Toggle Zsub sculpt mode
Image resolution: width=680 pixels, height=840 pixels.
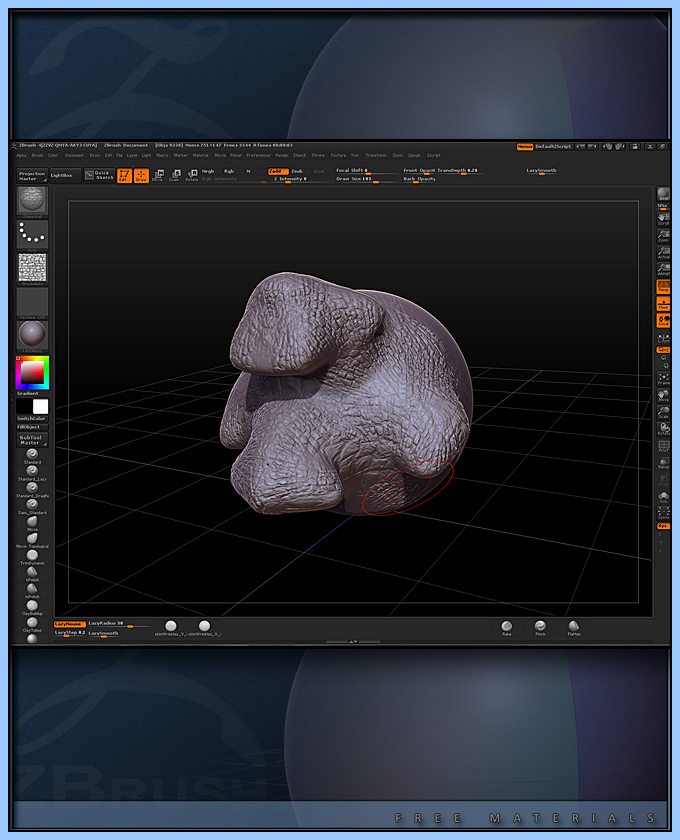tap(297, 171)
